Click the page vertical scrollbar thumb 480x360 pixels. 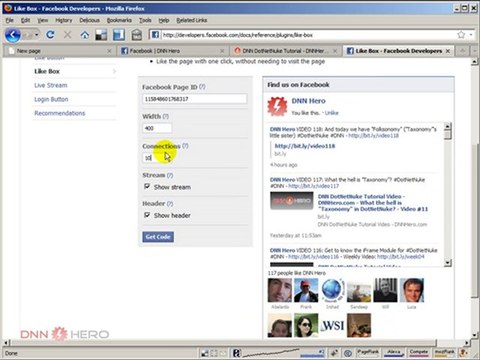point(475,221)
